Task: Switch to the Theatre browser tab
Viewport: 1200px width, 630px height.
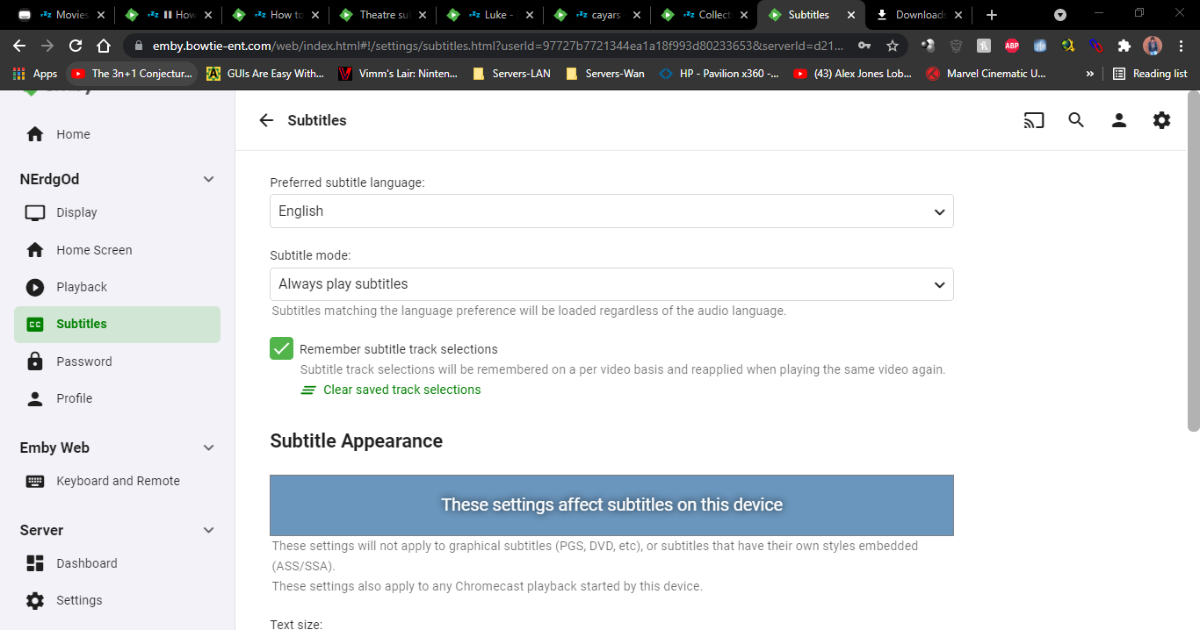Action: (x=384, y=15)
